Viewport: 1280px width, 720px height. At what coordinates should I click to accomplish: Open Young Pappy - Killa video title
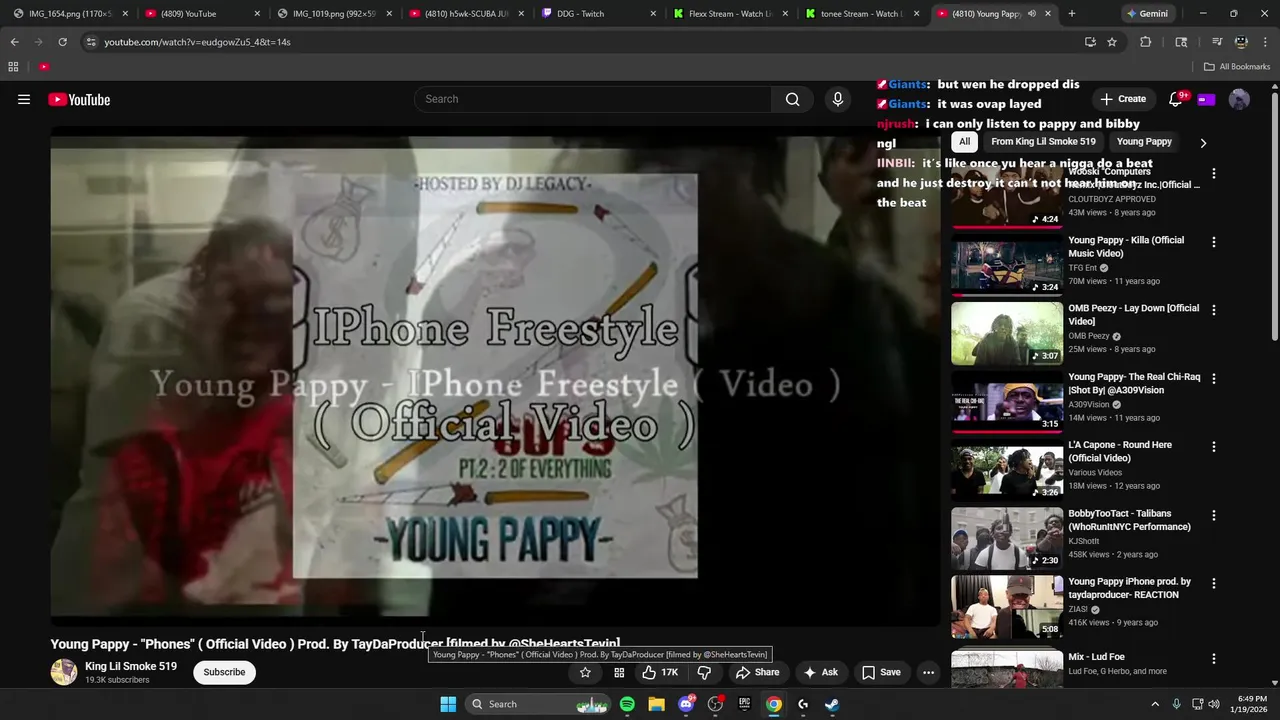(1126, 247)
